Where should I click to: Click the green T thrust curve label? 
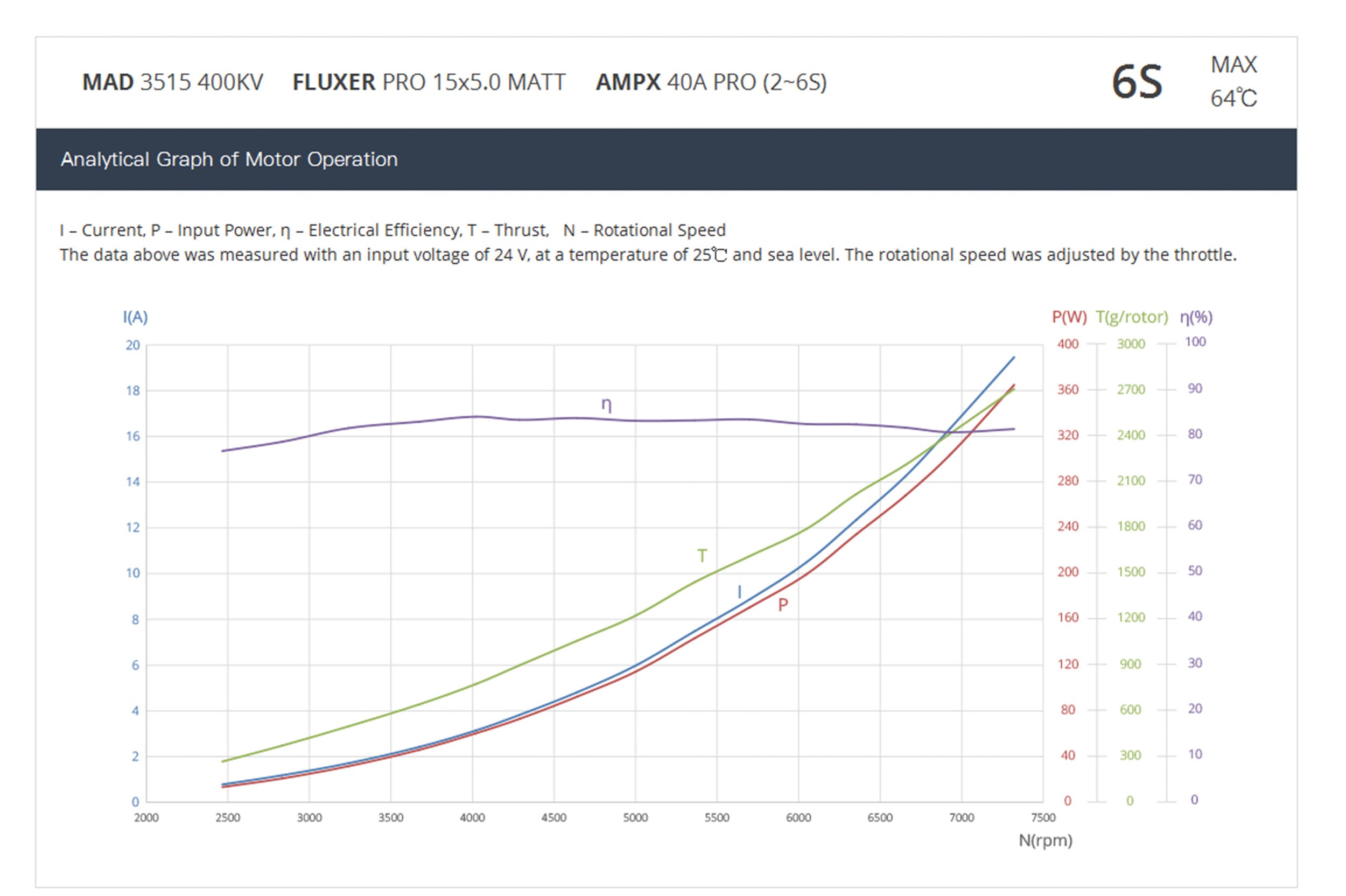[x=702, y=556]
